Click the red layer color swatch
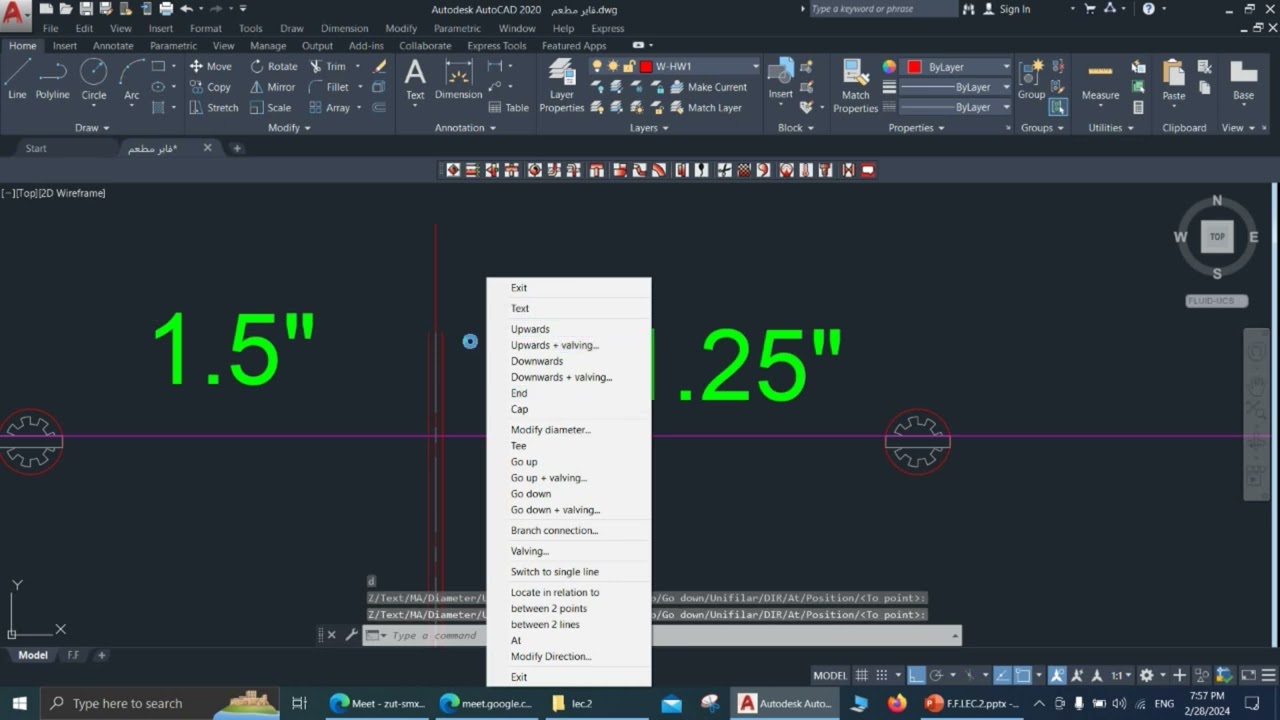This screenshot has width=1280, height=720. point(646,66)
